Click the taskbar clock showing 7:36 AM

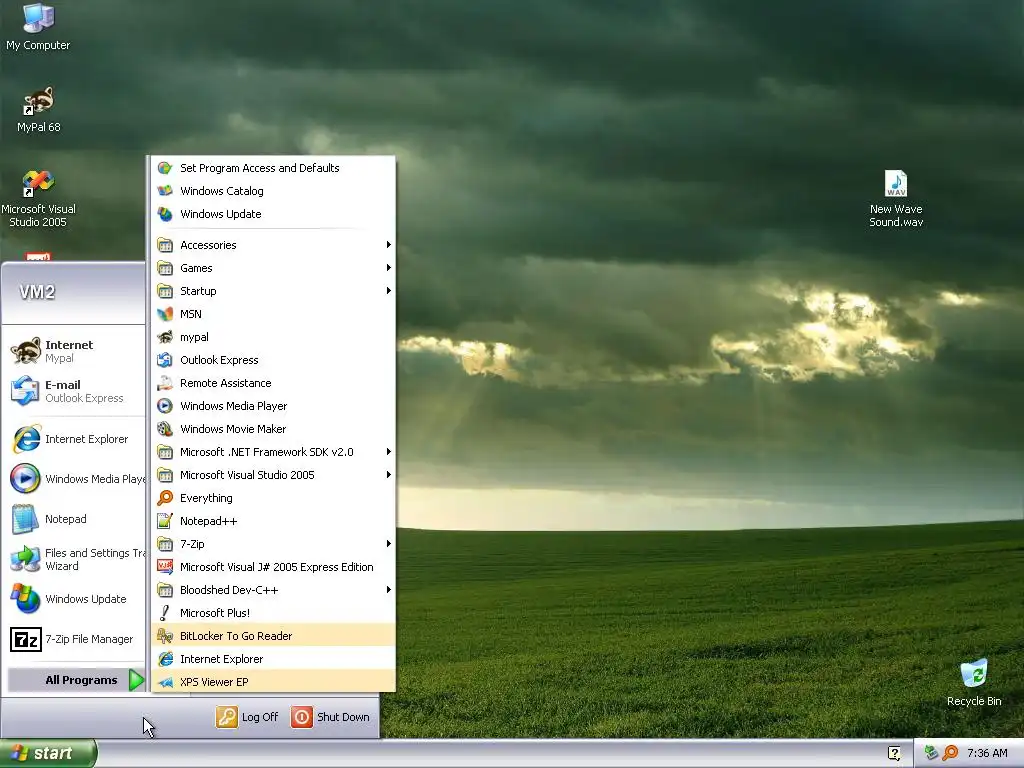[x=987, y=753]
